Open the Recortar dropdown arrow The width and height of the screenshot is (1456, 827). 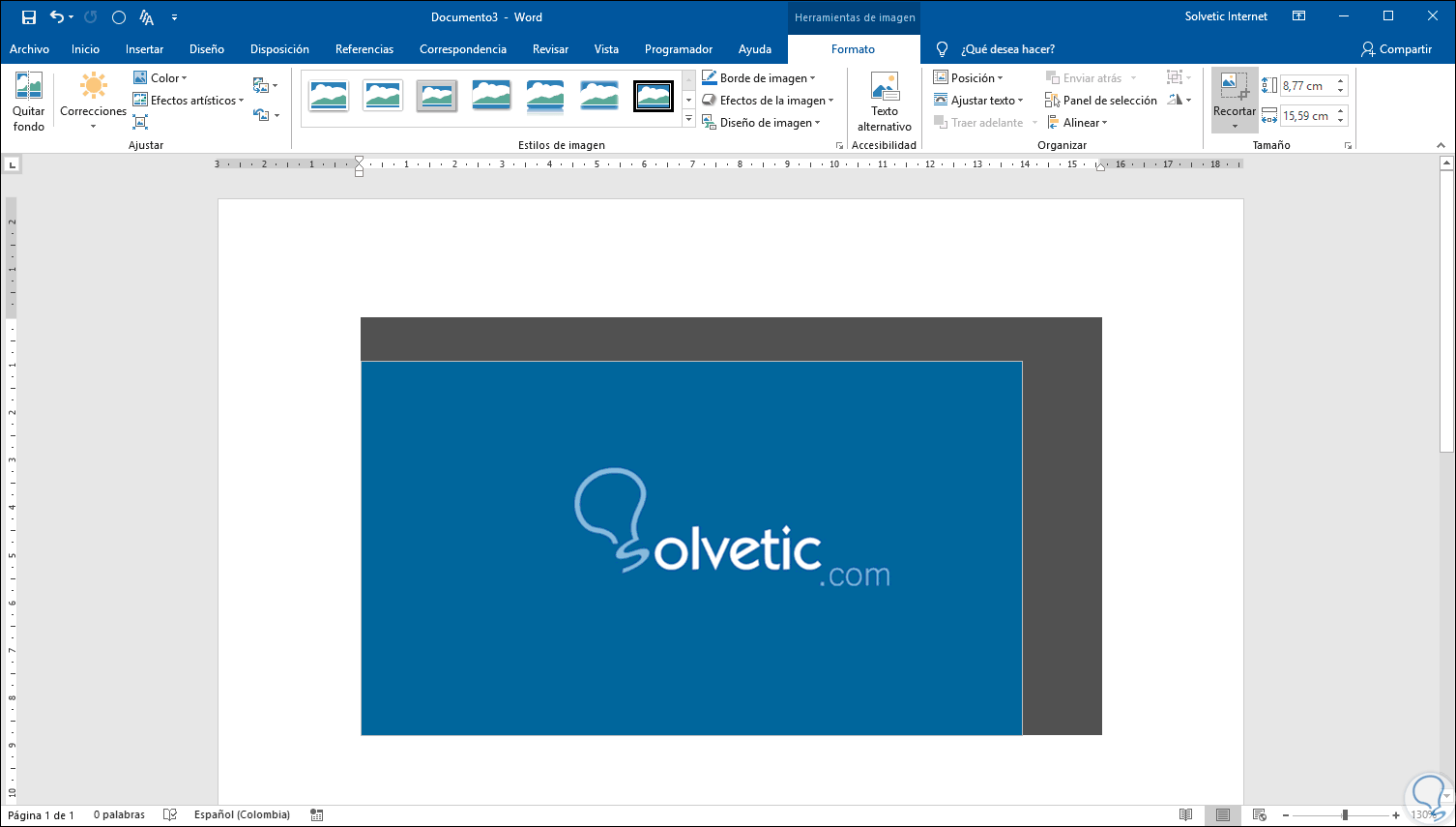click(x=1235, y=127)
